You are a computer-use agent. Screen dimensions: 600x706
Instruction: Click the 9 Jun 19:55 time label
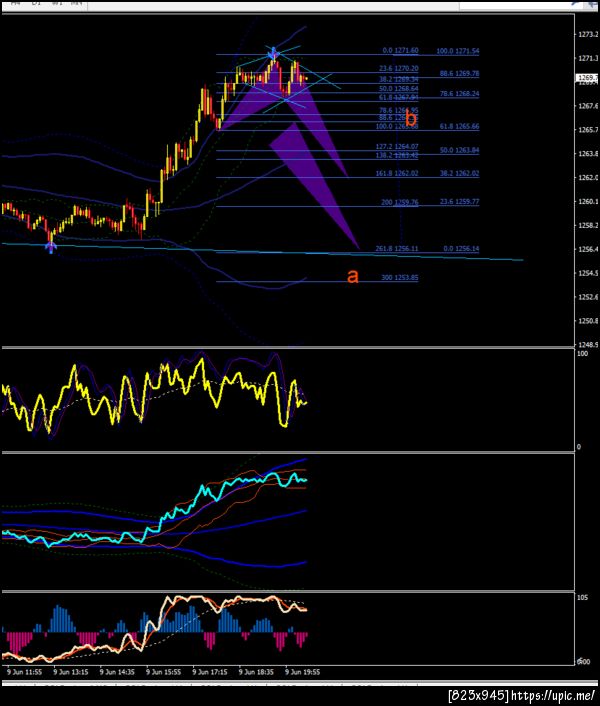[x=302, y=672]
